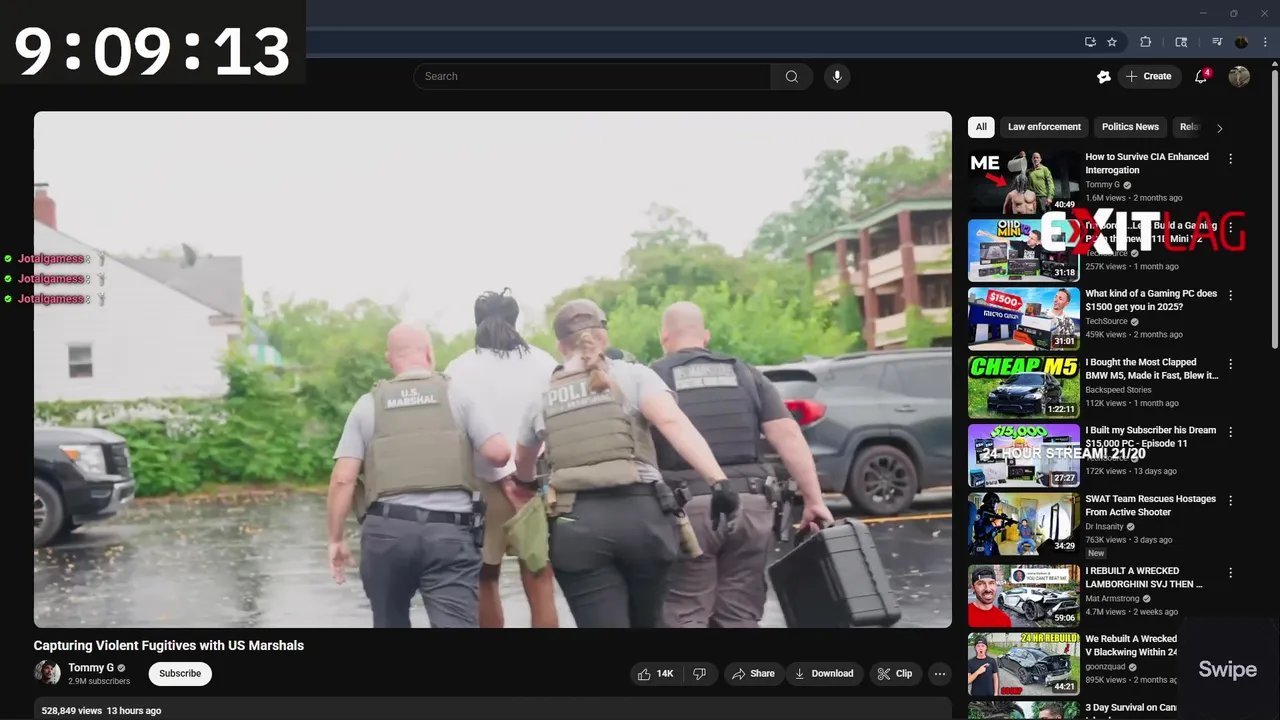Select the Law enforcement chip

(x=1044, y=127)
